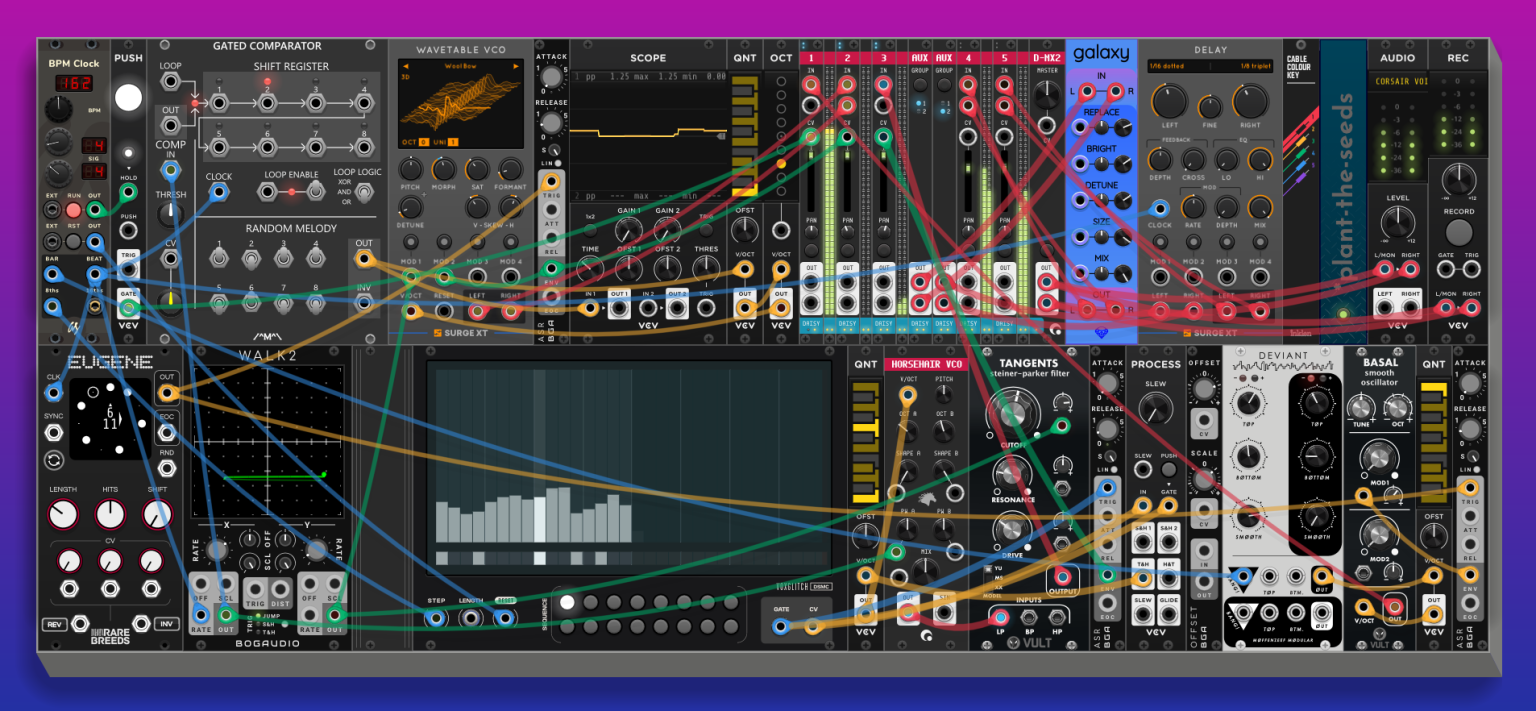The image size is (1536, 711).
Task: Click the Tangents BP input jack
Action: coord(1028,620)
